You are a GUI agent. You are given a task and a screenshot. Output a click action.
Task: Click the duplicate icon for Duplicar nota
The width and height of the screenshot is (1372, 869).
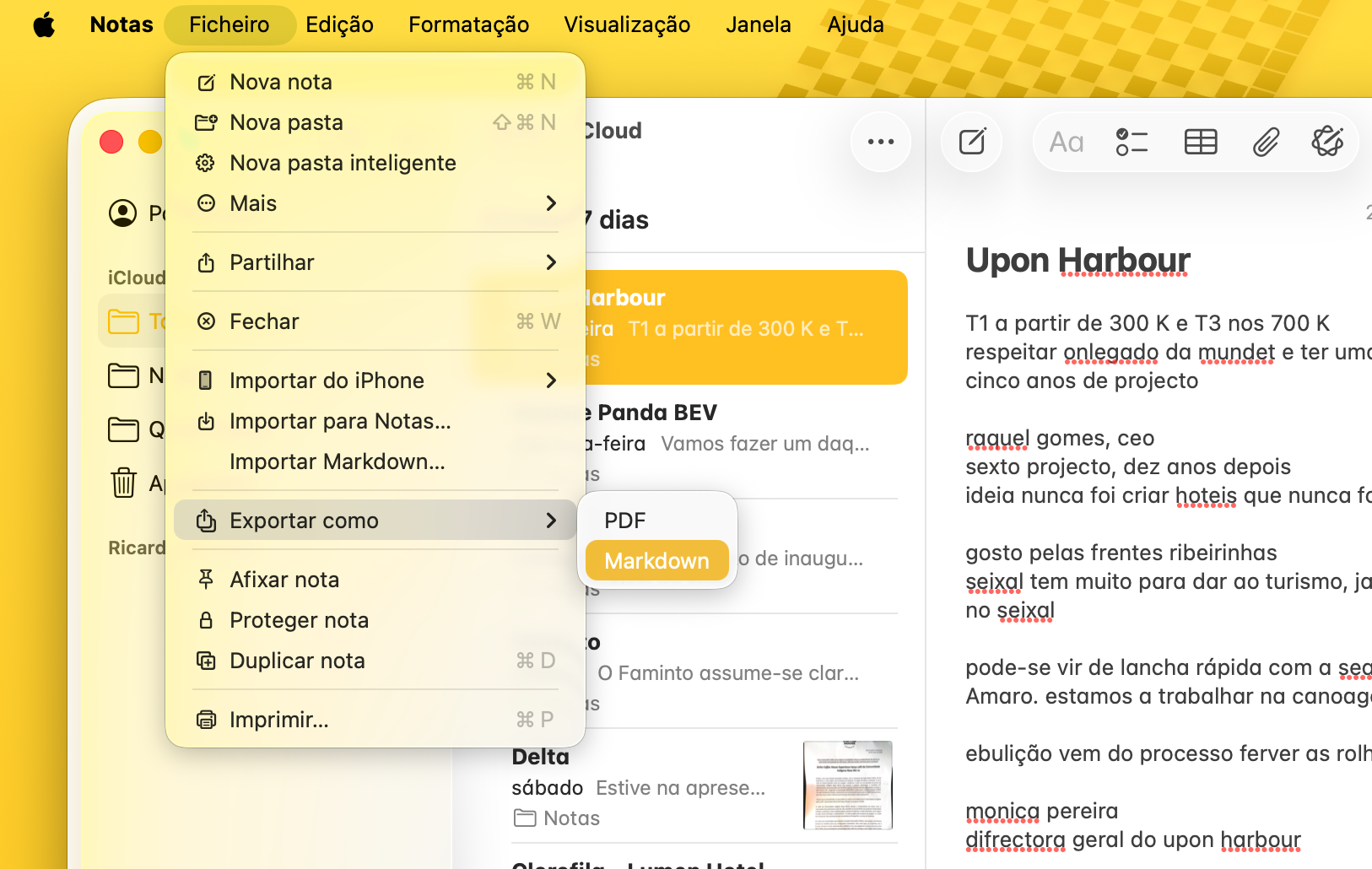(x=206, y=661)
